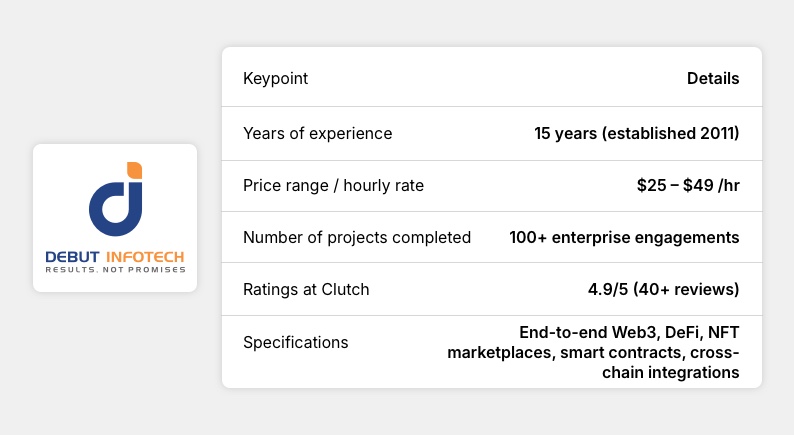794x435 pixels.
Task: Select the Keypoint column header
Action: (276, 79)
